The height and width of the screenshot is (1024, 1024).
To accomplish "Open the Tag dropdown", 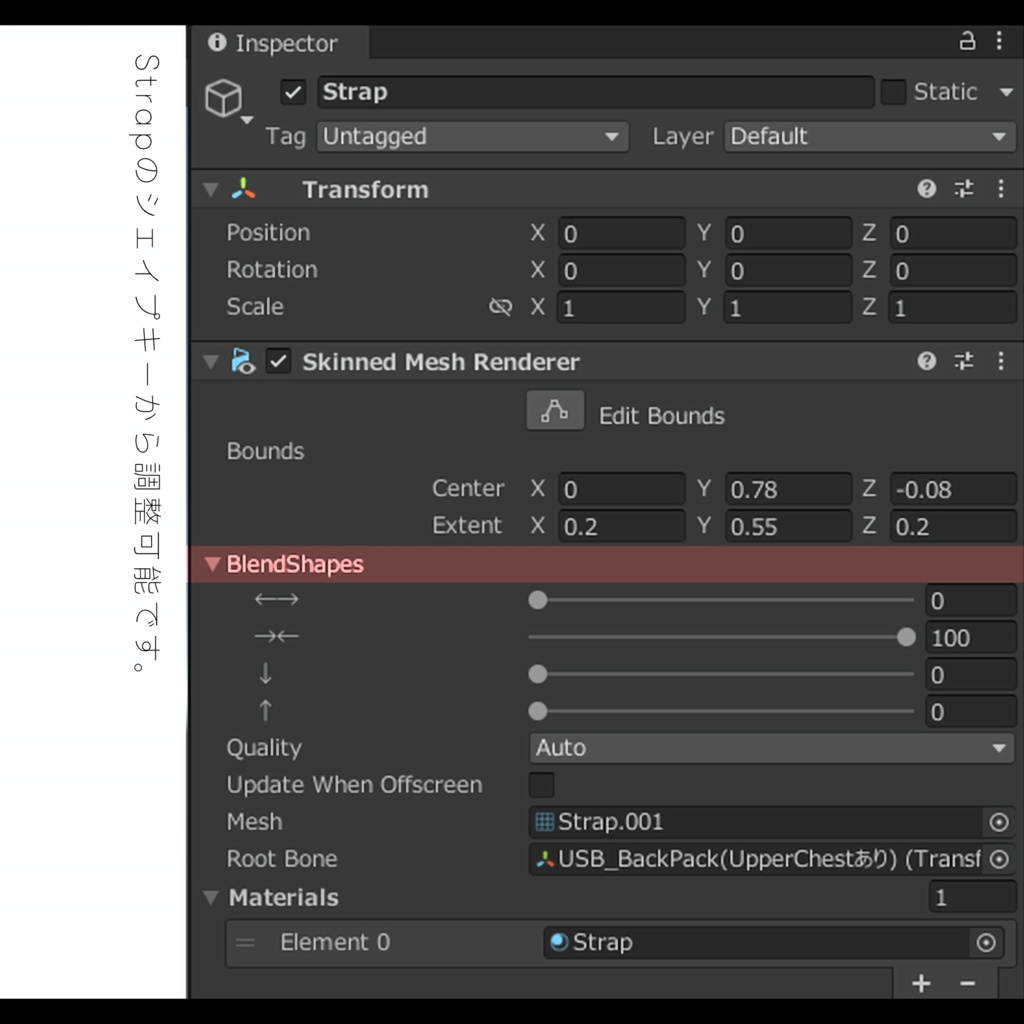I will pos(472,137).
